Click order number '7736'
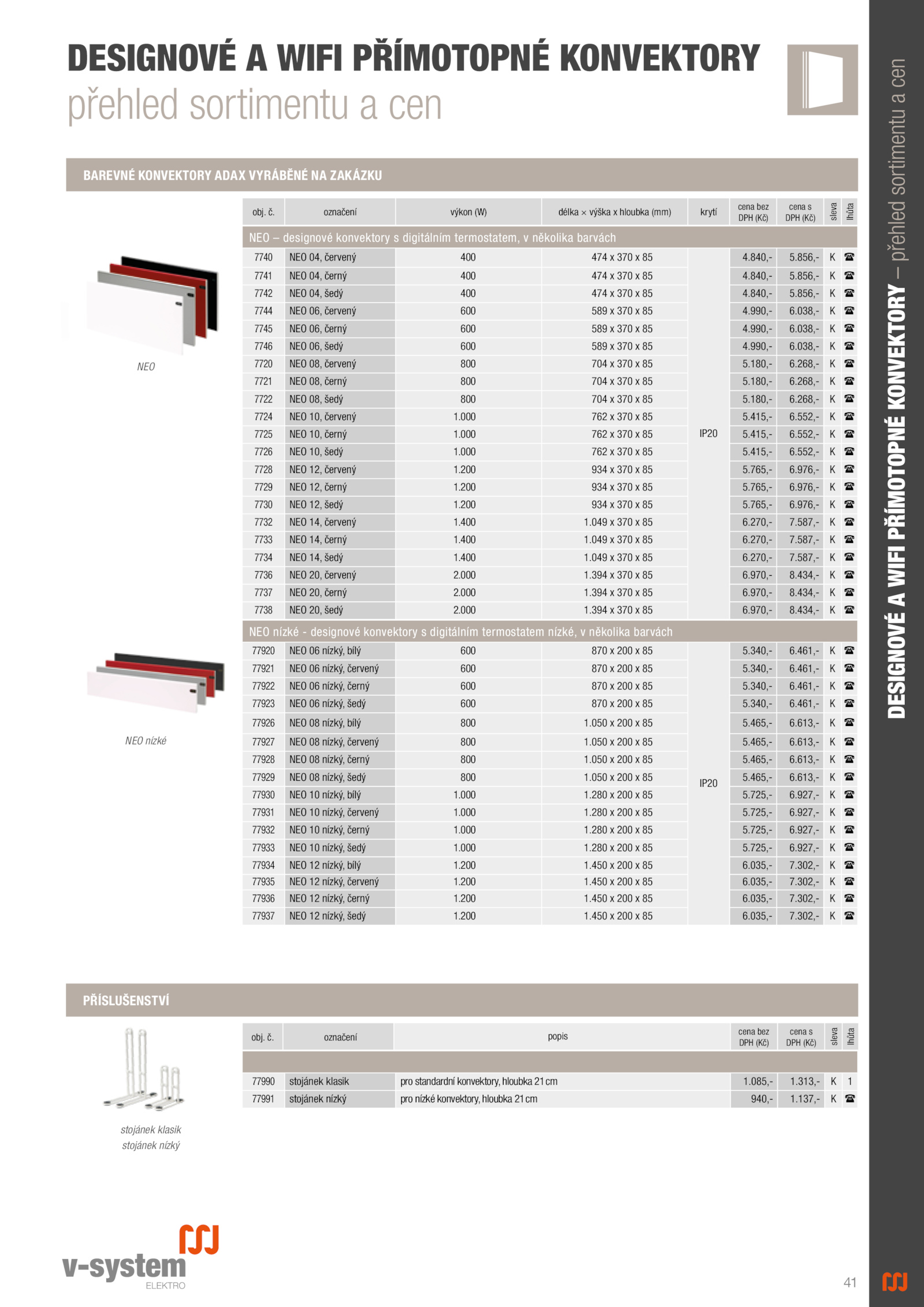The height and width of the screenshot is (1307, 924). coord(263,575)
